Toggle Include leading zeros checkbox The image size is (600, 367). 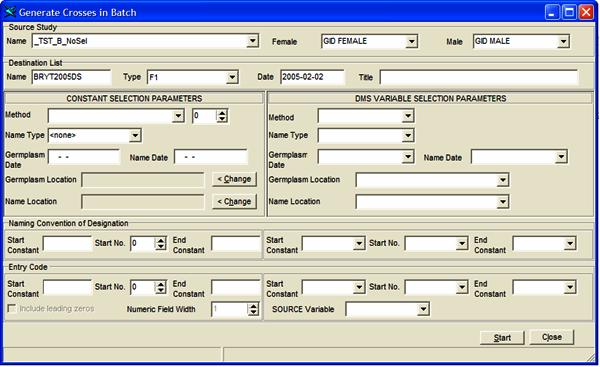click(x=12, y=308)
